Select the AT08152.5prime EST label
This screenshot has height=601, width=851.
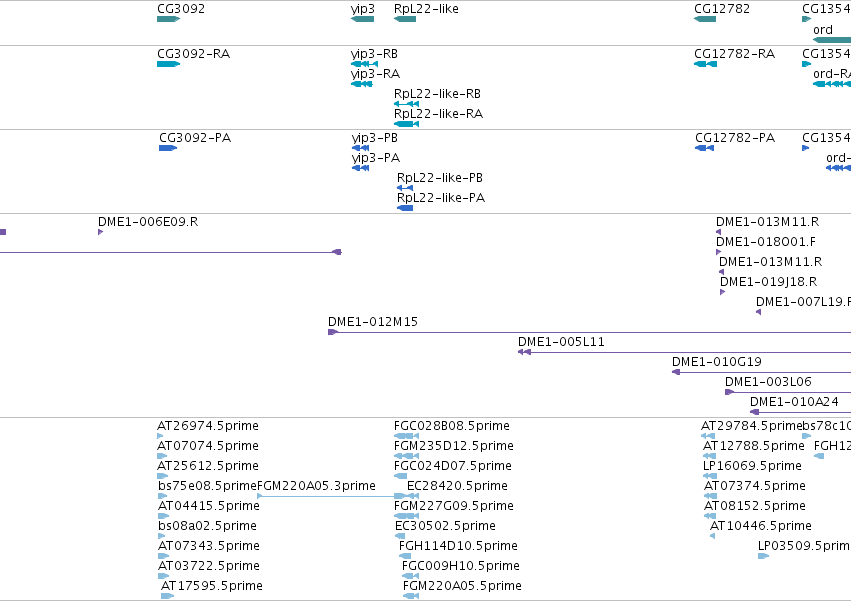755,507
